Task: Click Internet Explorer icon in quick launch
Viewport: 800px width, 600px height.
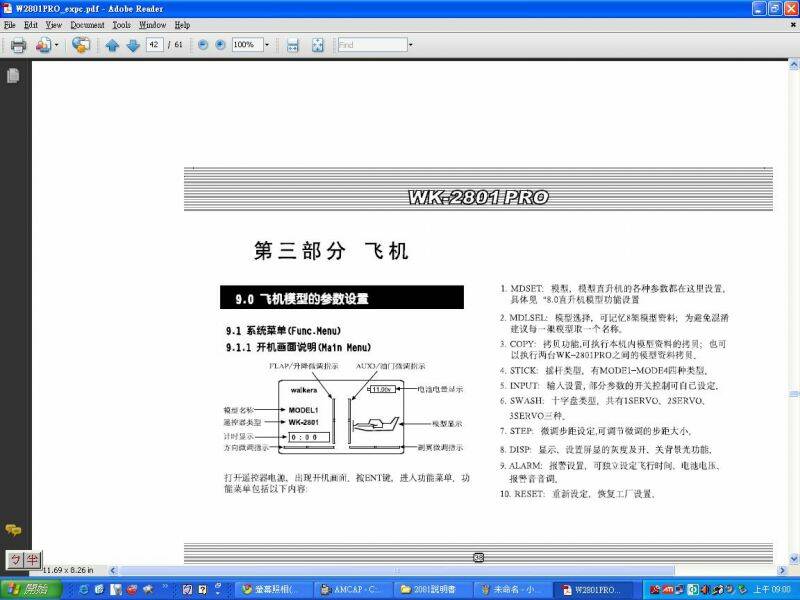Action: pos(84,590)
